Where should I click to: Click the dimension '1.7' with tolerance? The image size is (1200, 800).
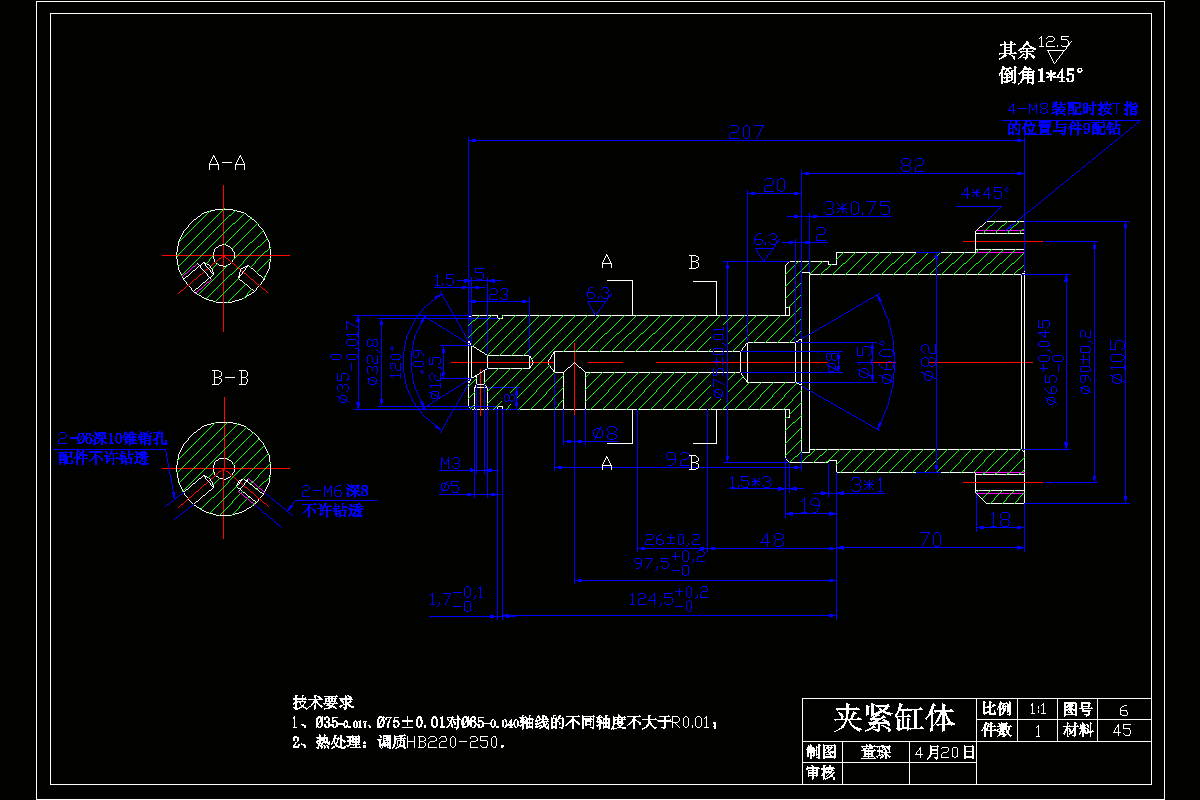[x=455, y=597]
